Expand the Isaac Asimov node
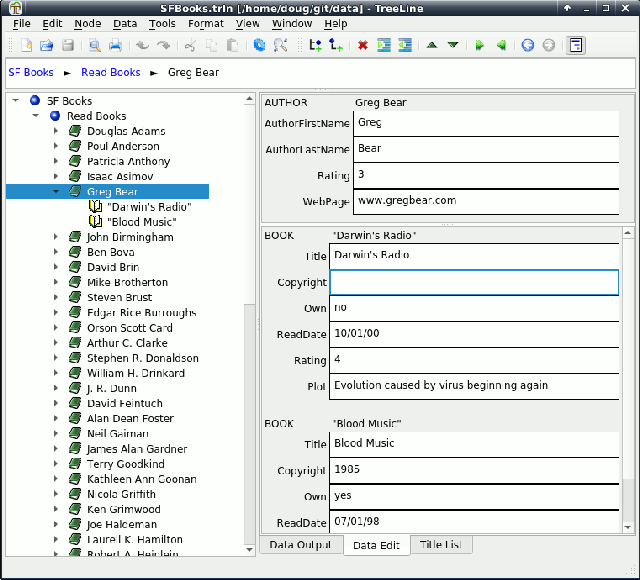 click(57, 176)
